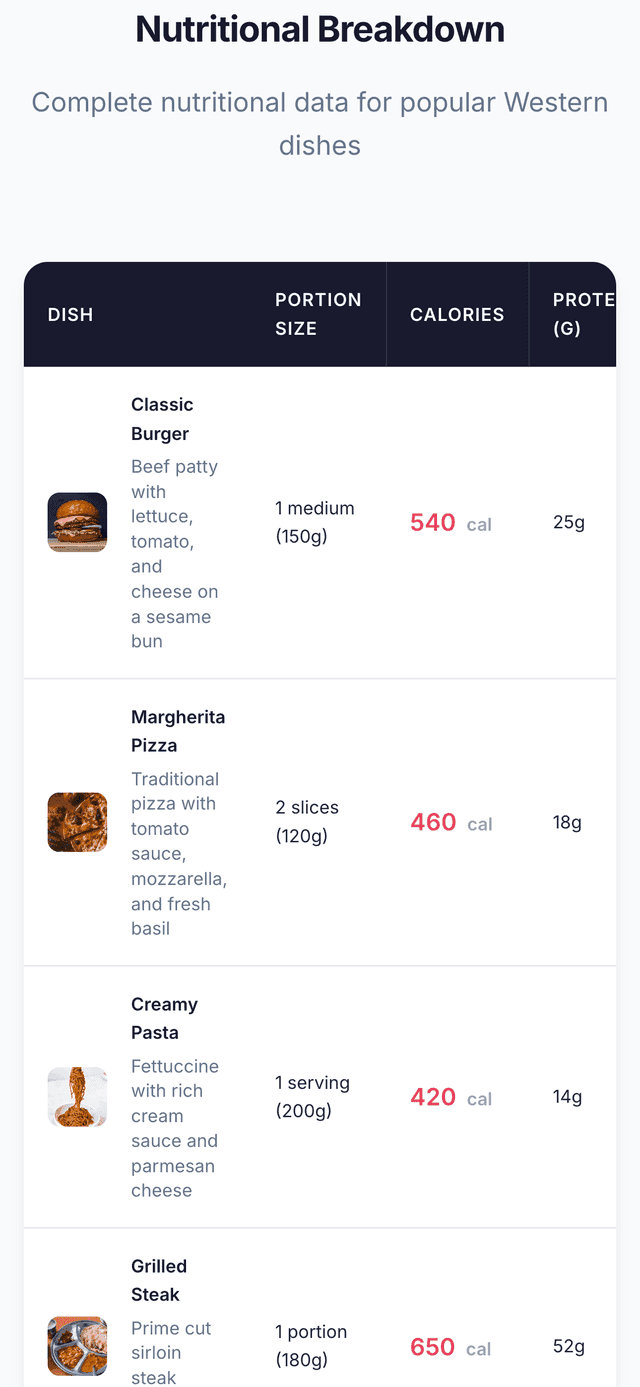
Task: Click the burger's 1 medium (150g) portion
Action: click(x=314, y=522)
